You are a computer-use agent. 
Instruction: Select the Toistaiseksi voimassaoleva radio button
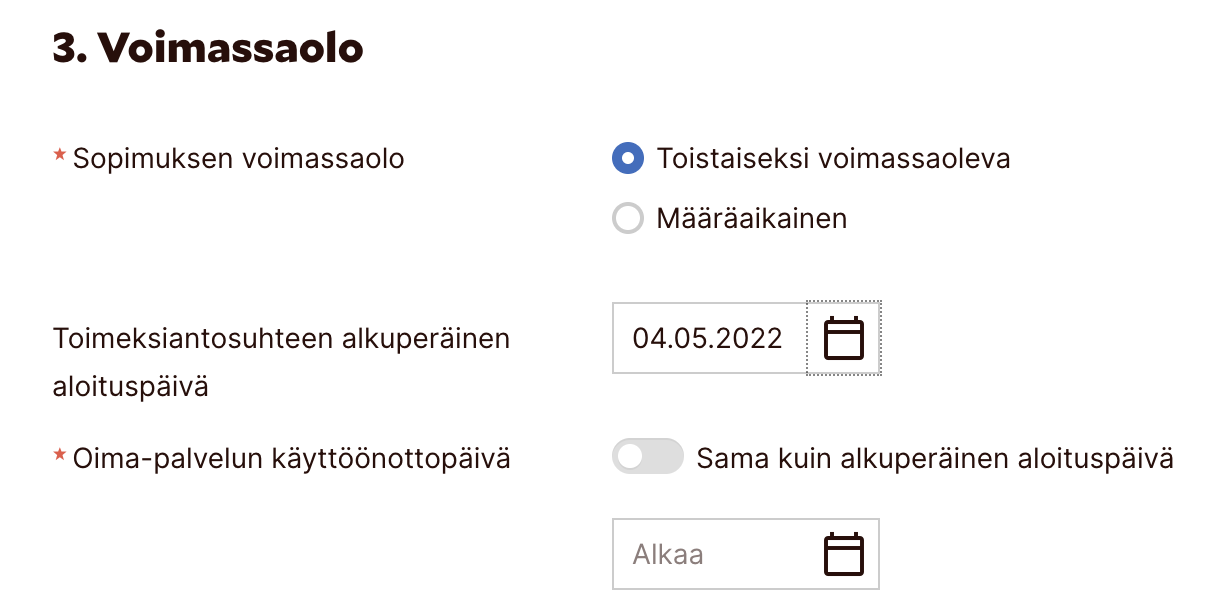(x=627, y=158)
